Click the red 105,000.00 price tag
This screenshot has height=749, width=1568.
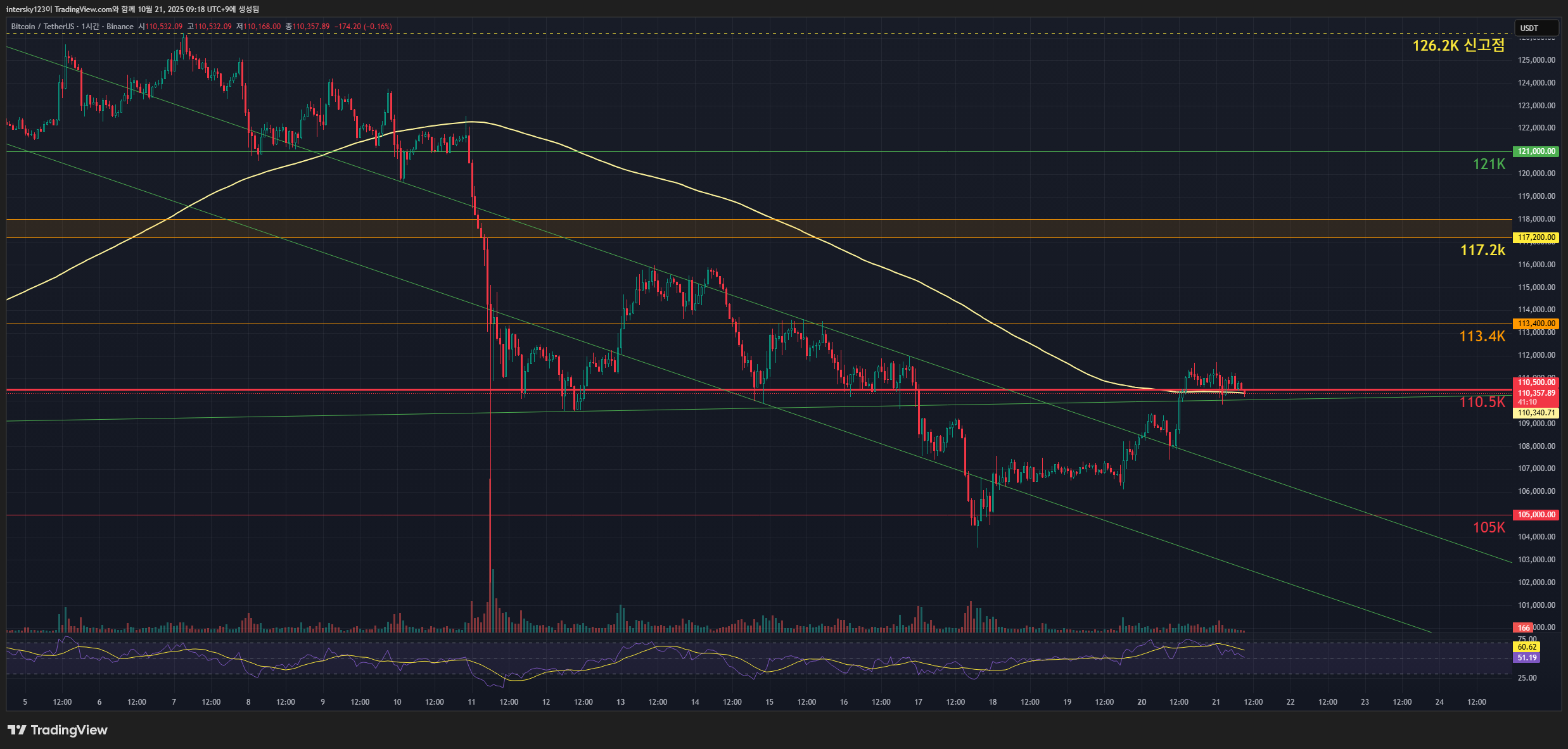point(1536,515)
